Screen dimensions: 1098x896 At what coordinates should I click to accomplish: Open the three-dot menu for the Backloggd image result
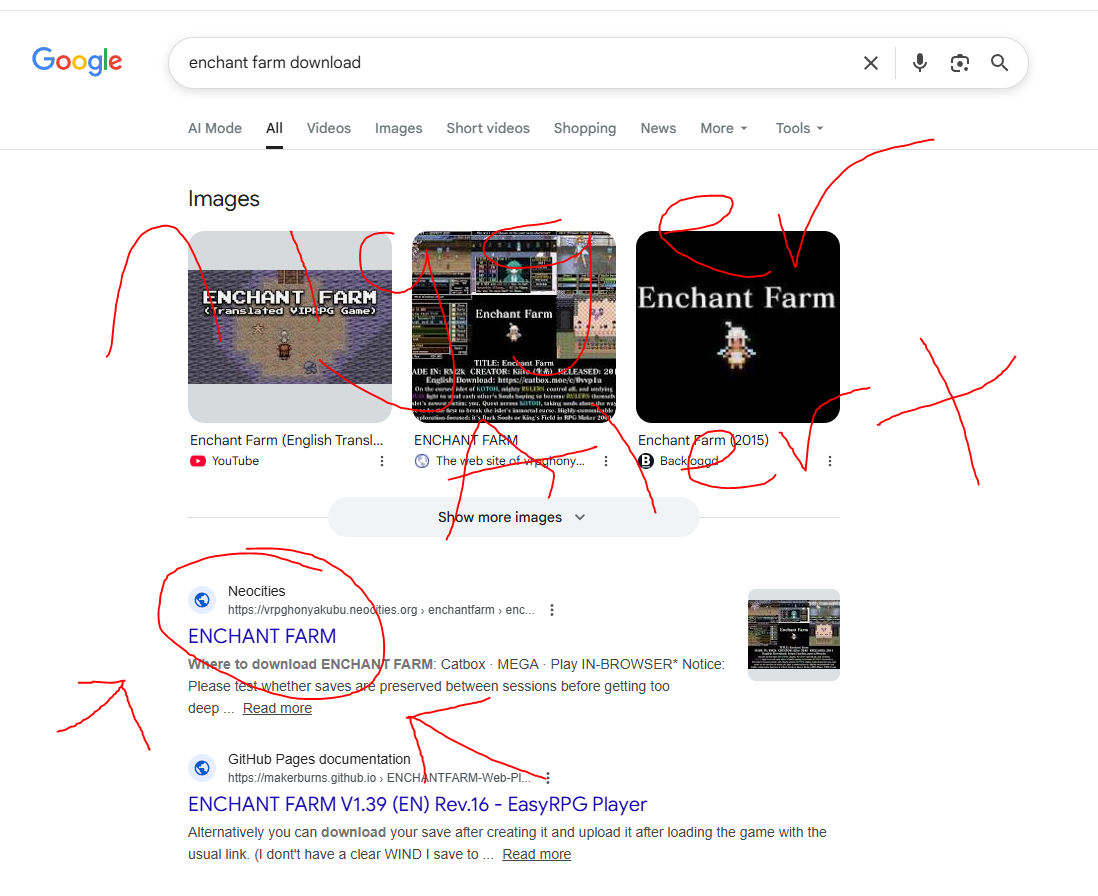(830, 461)
